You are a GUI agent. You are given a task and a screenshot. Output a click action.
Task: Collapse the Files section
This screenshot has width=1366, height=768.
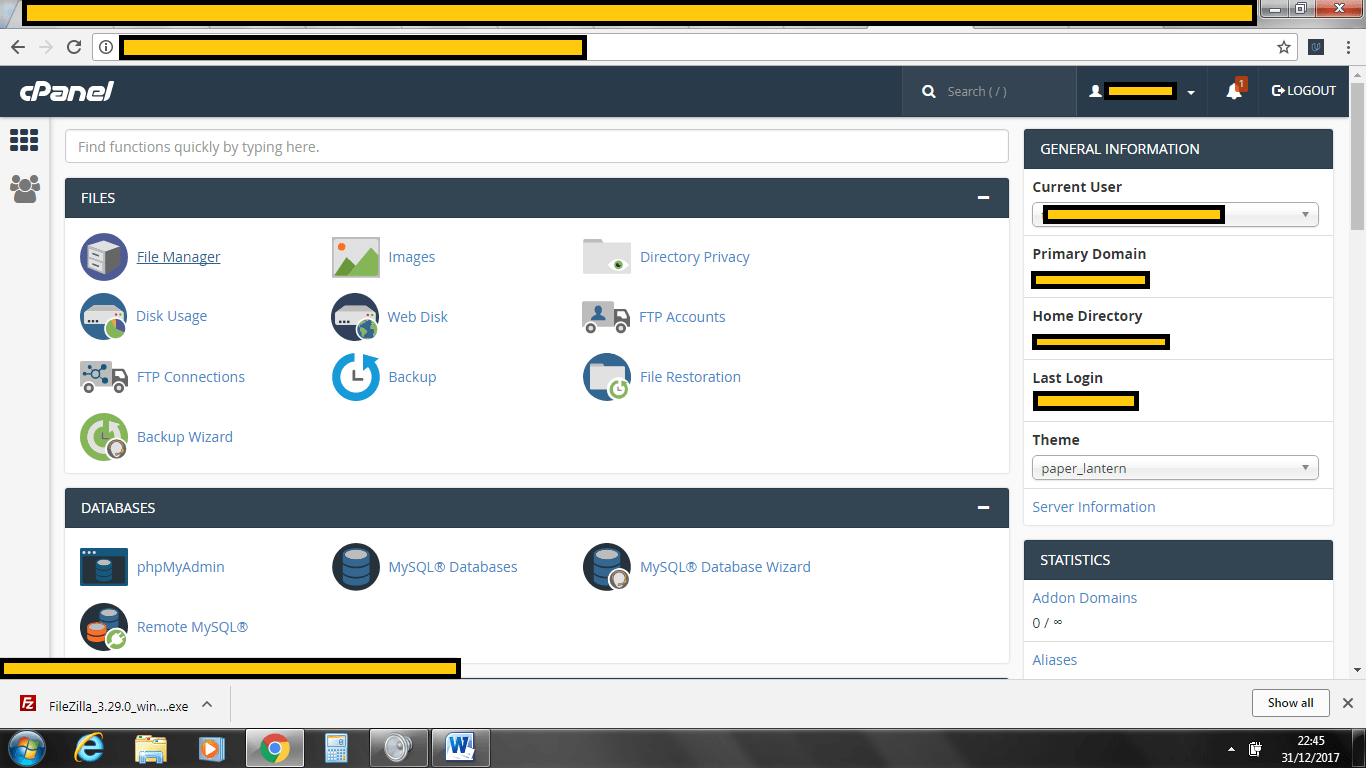pyautogui.click(x=983, y=198)
